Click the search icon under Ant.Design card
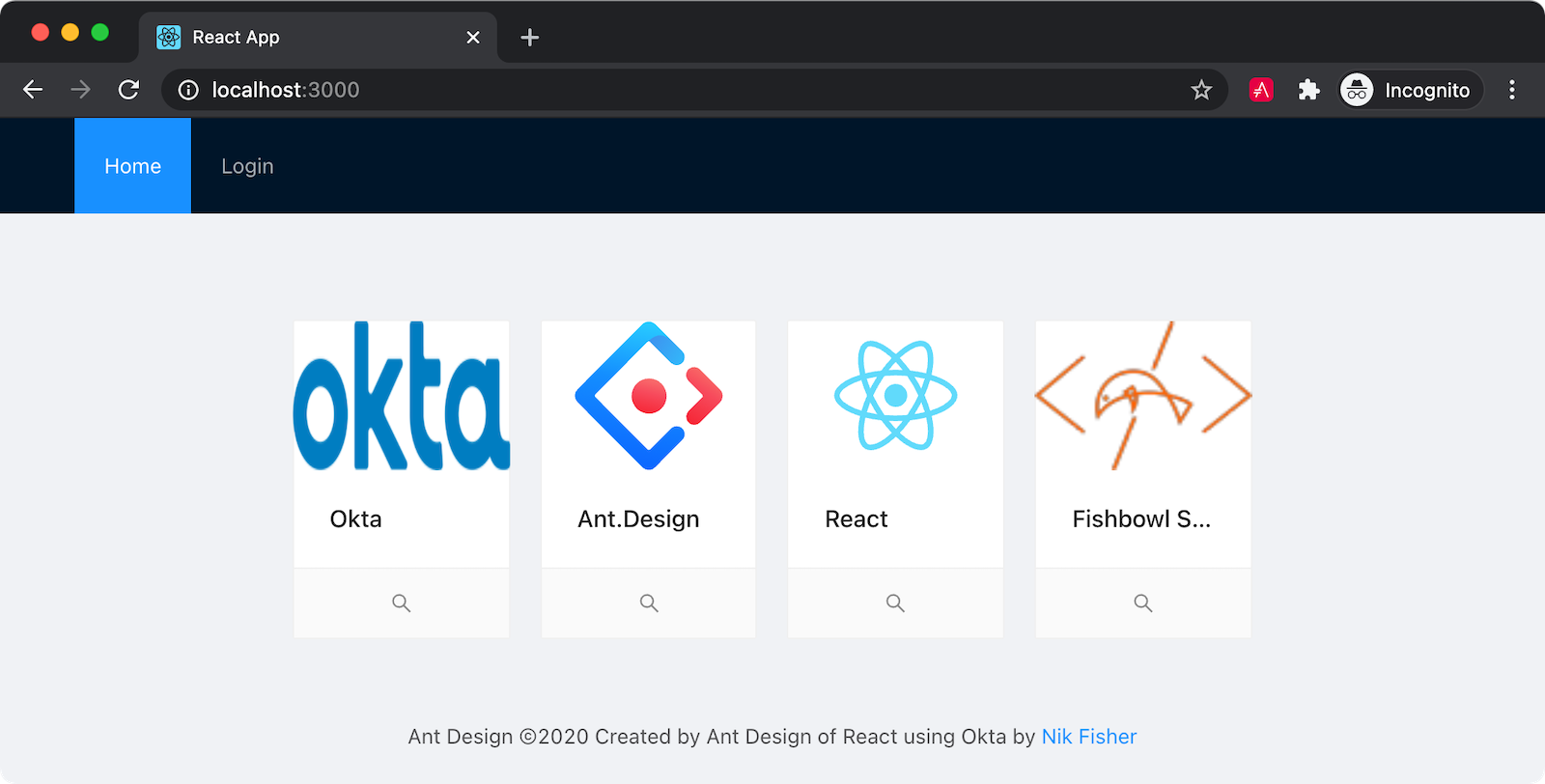 649,603
